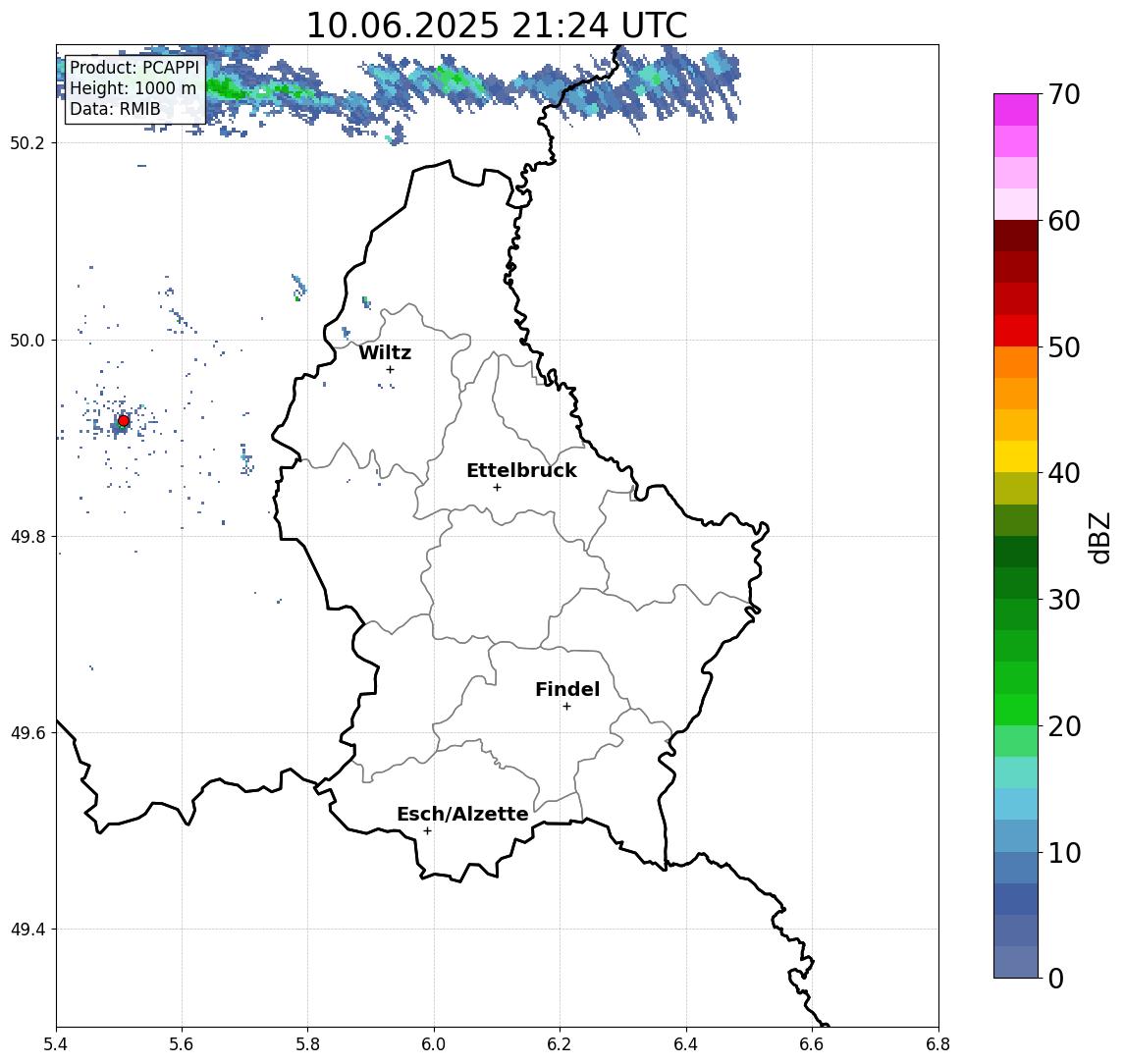Click the Findel station cross marker
The image size is (1124, 1064).
[566, 707]
